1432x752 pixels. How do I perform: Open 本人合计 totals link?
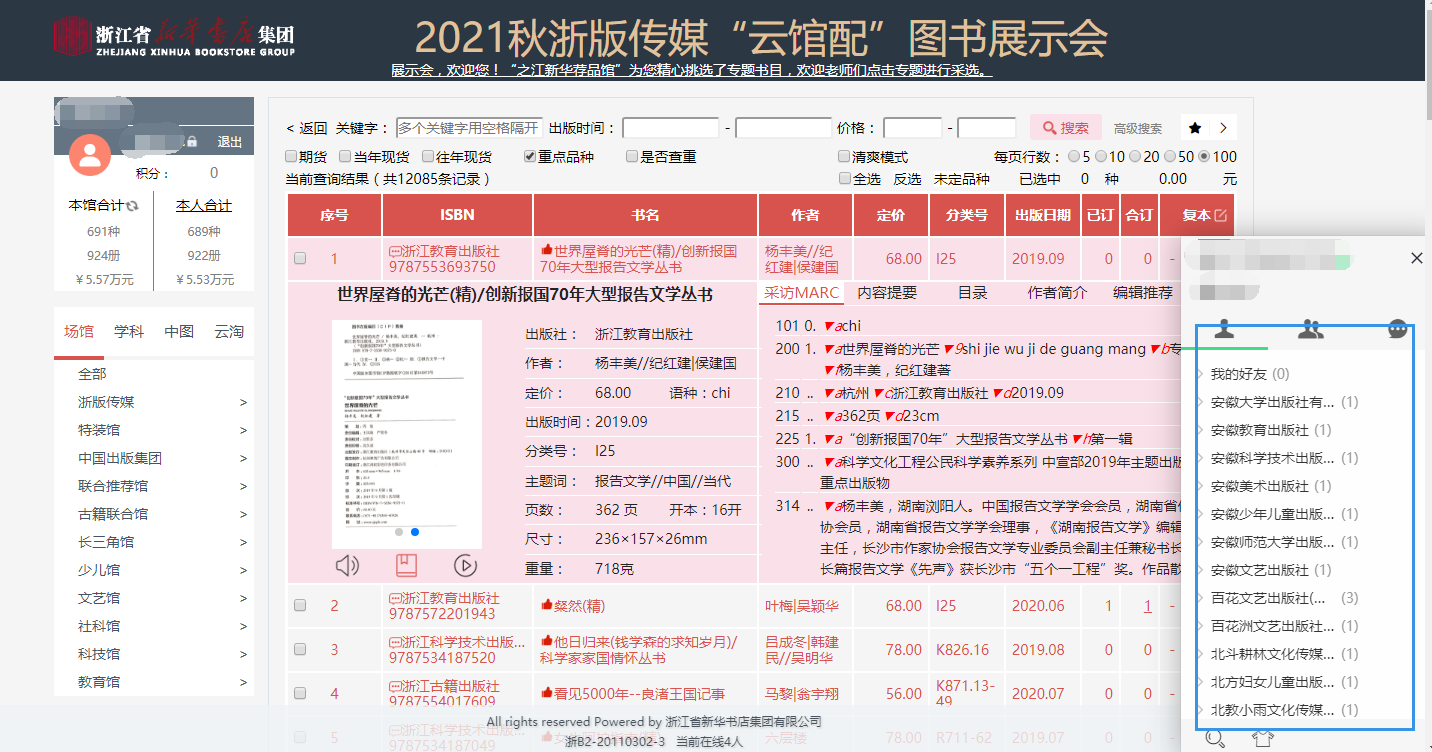click(204, 205)
